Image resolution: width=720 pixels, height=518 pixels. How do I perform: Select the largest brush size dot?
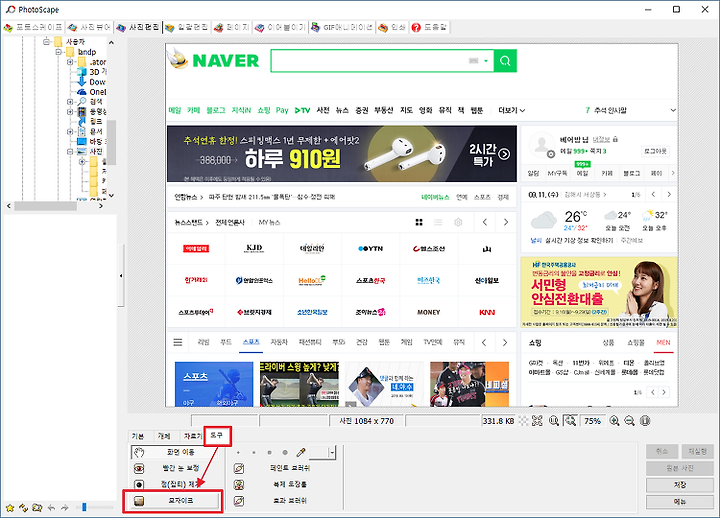pyautogui.click(x=285, y=453)
